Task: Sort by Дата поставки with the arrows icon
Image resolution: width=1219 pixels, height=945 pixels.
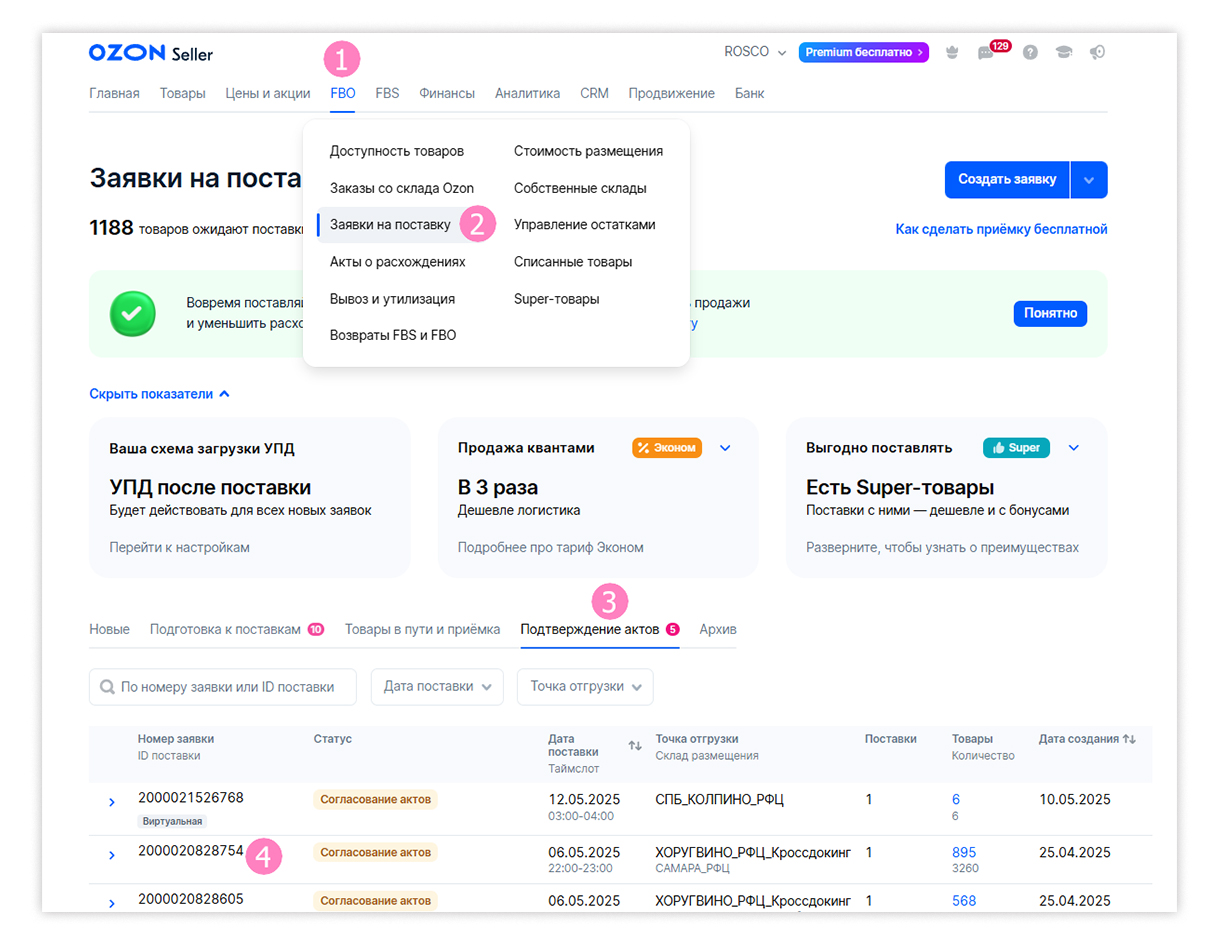Action: (x=635, y=746)
